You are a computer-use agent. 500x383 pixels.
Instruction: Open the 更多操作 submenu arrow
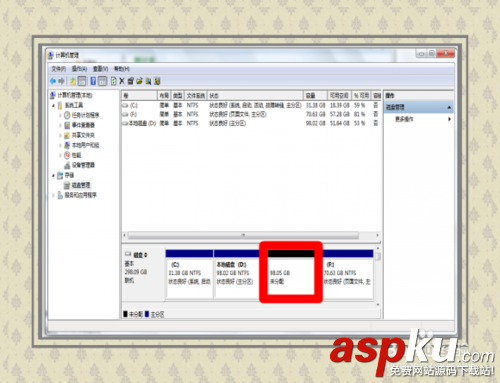(x=449, y=119)
